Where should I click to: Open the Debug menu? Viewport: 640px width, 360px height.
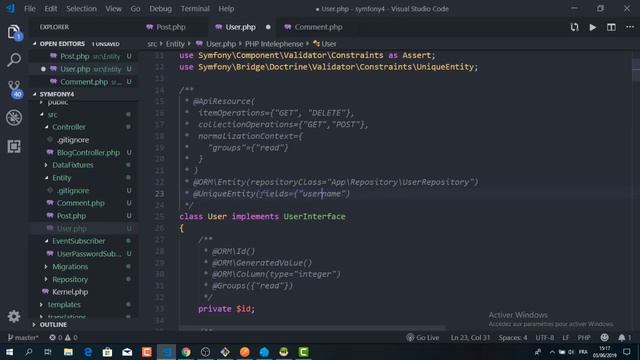coord(160,9)
